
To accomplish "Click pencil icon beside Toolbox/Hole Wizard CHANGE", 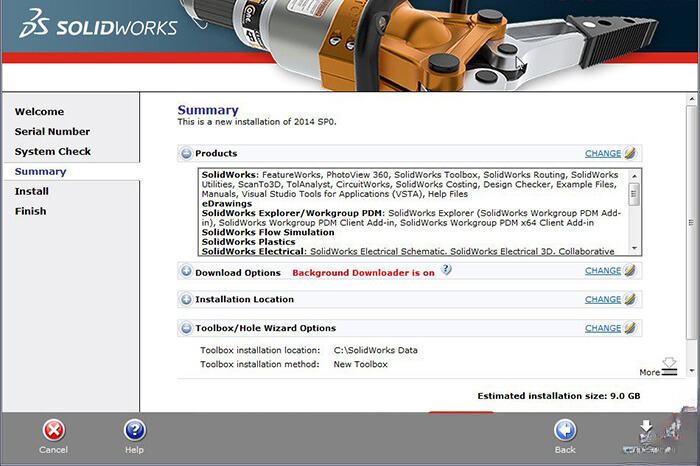I will (x=629, y=328).
